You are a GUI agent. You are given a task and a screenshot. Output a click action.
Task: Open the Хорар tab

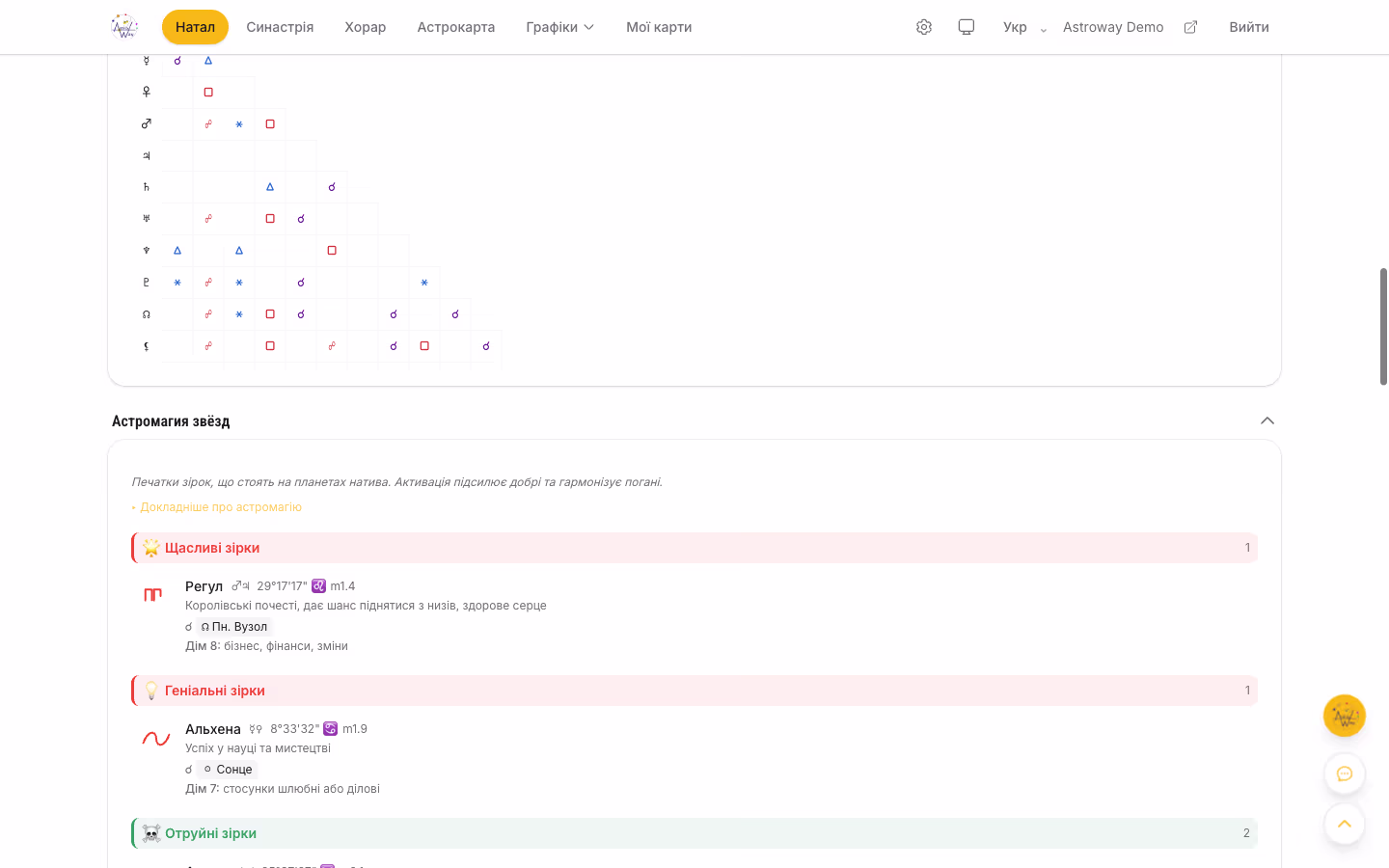click(x=365, y=27)
